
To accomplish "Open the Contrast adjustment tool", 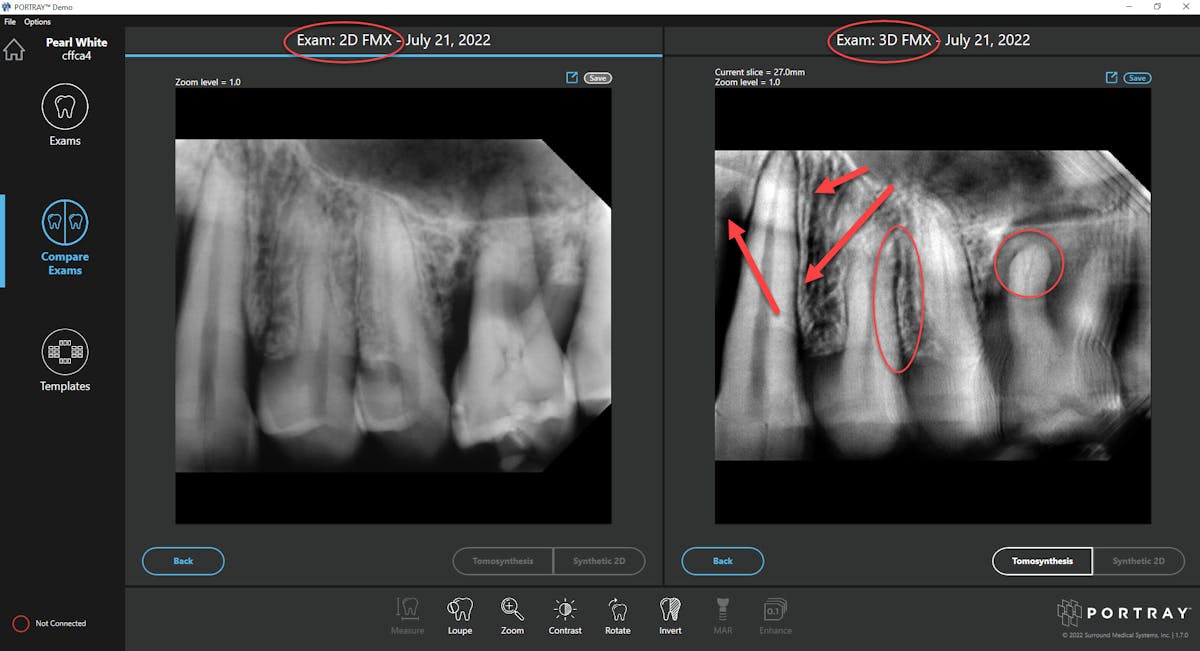I will point(565,614).
